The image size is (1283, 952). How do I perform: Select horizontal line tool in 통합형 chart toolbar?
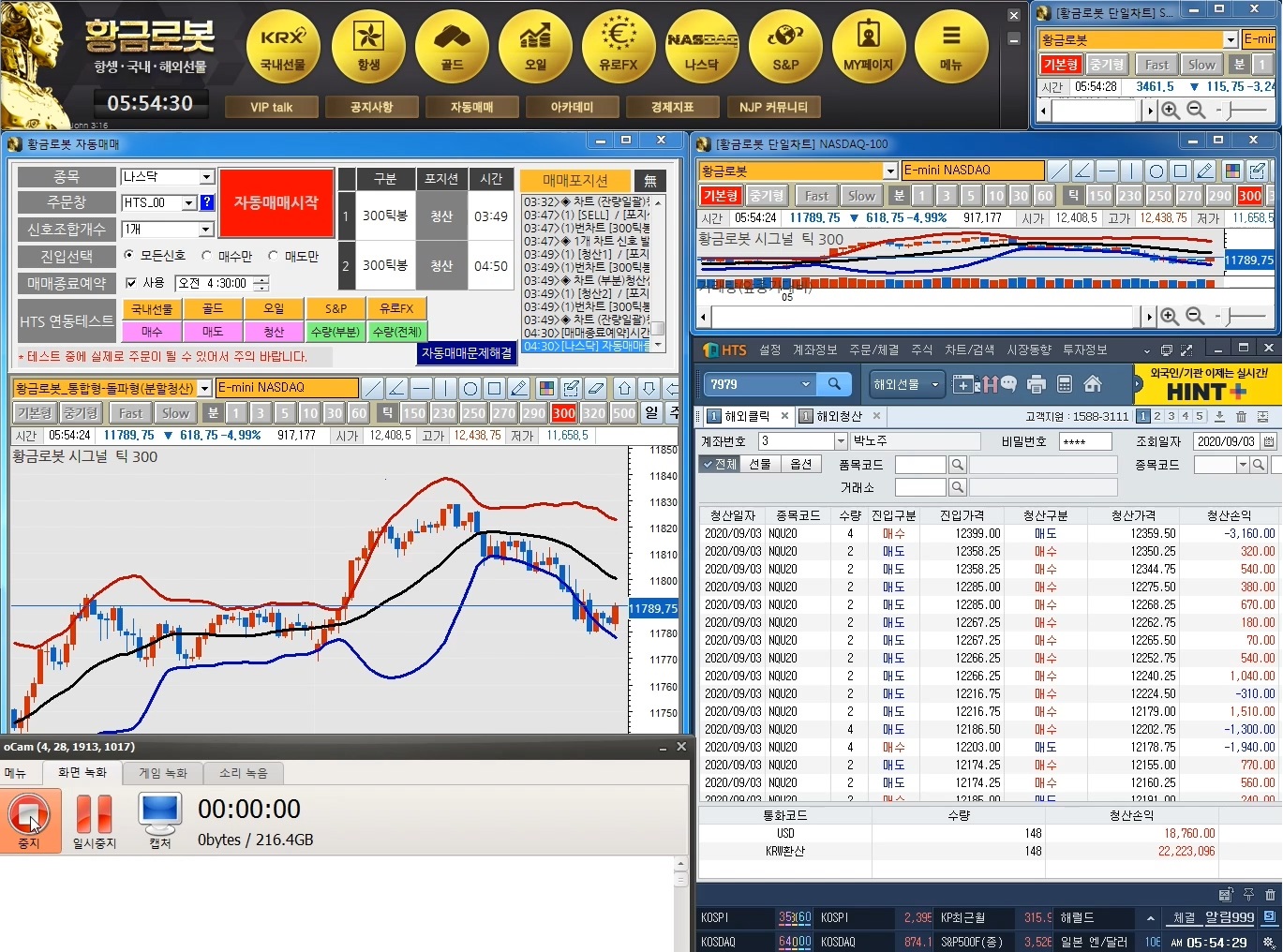(x=422, y=388)
